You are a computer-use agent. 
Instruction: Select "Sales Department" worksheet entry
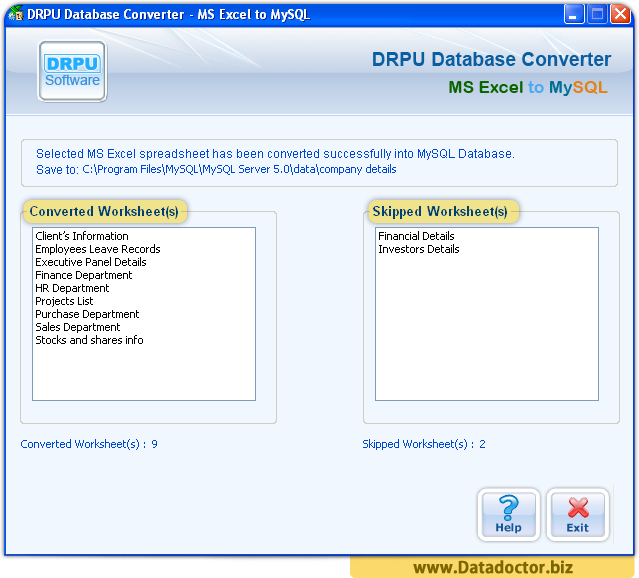coord(78,327)
